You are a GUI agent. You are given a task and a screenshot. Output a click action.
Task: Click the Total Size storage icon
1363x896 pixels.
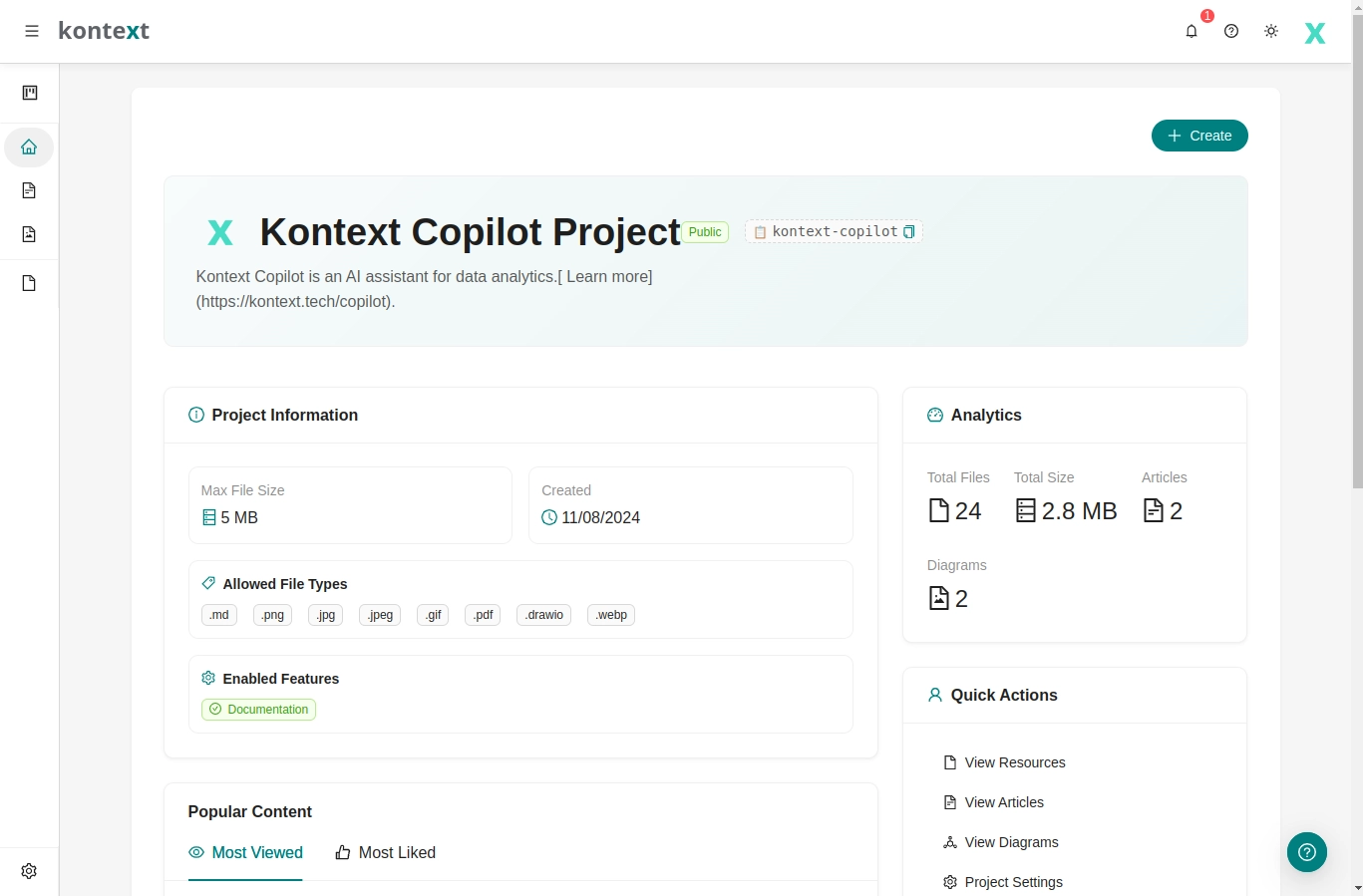[1026, 510]
